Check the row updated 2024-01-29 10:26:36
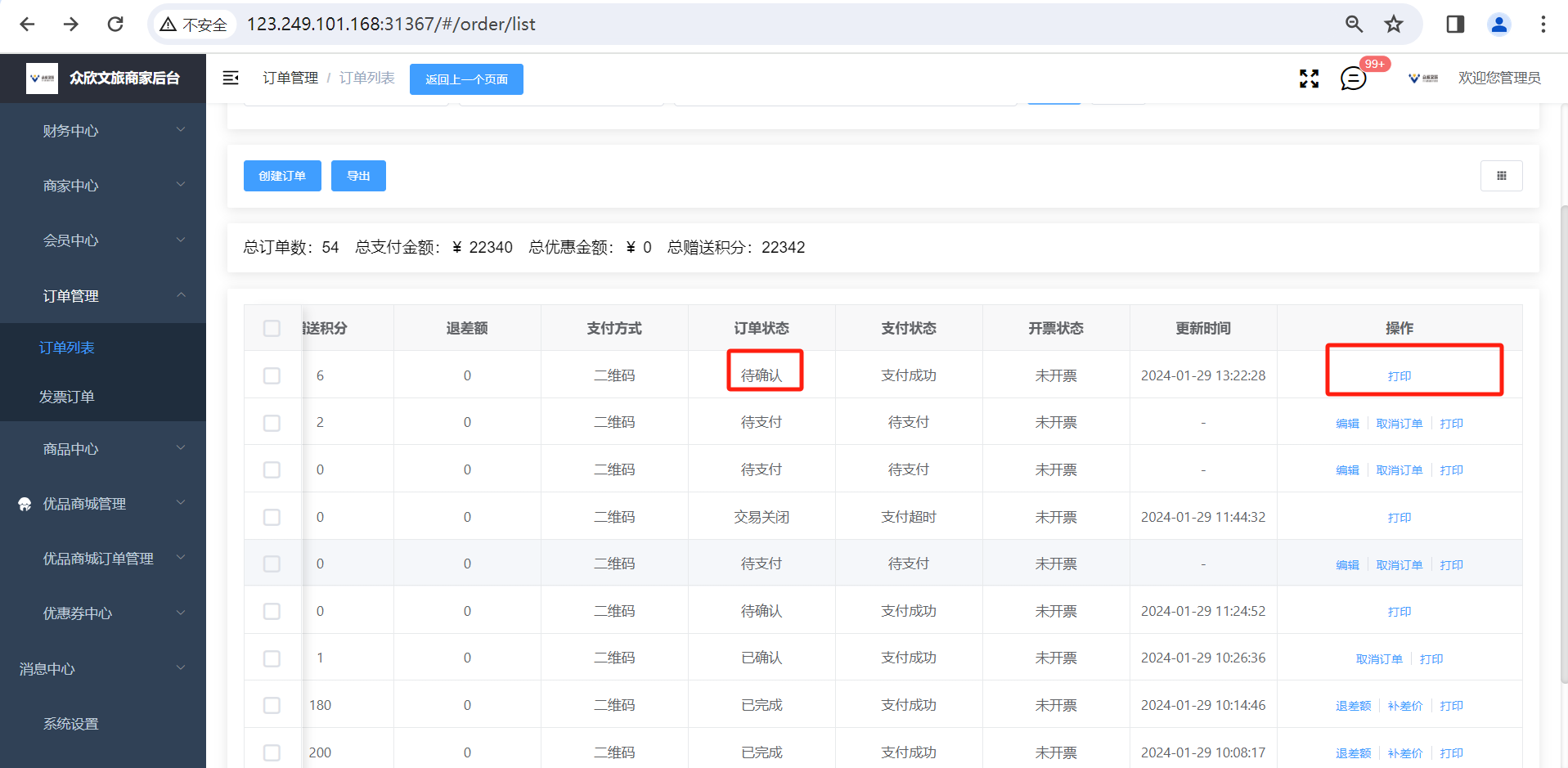 pos(272,658)
